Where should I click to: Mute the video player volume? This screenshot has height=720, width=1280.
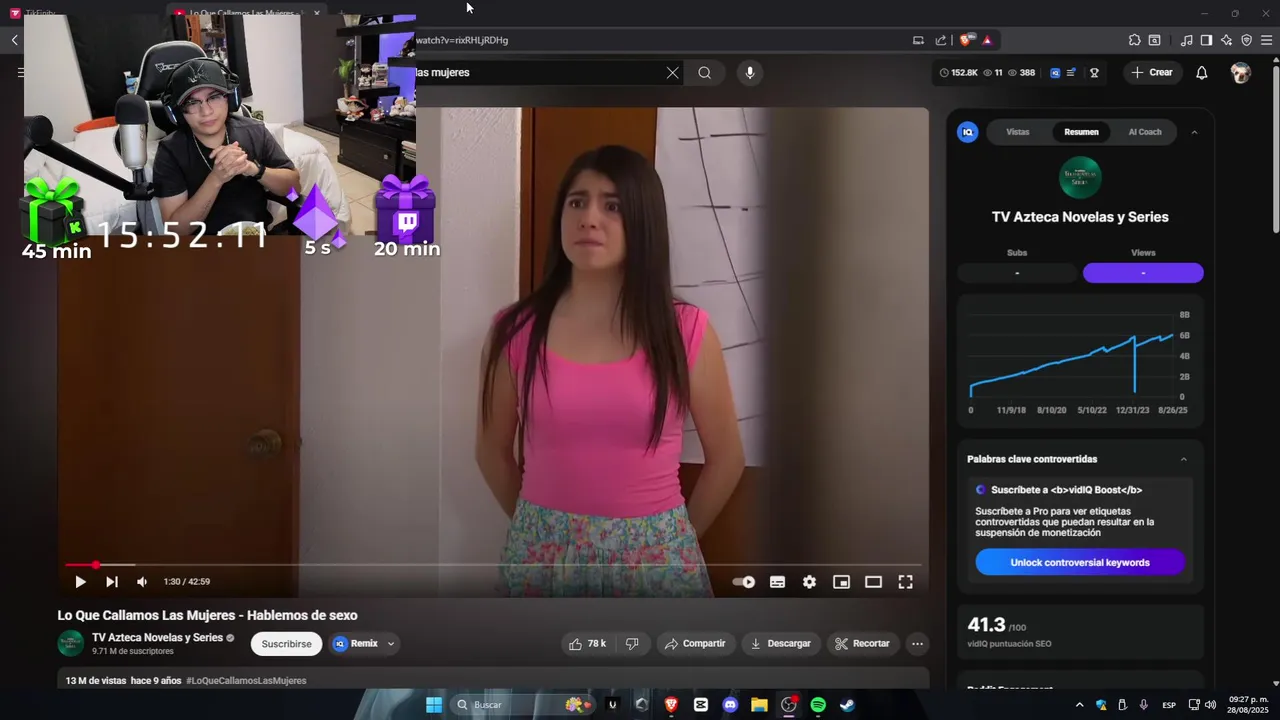click(x=142, y=582)
